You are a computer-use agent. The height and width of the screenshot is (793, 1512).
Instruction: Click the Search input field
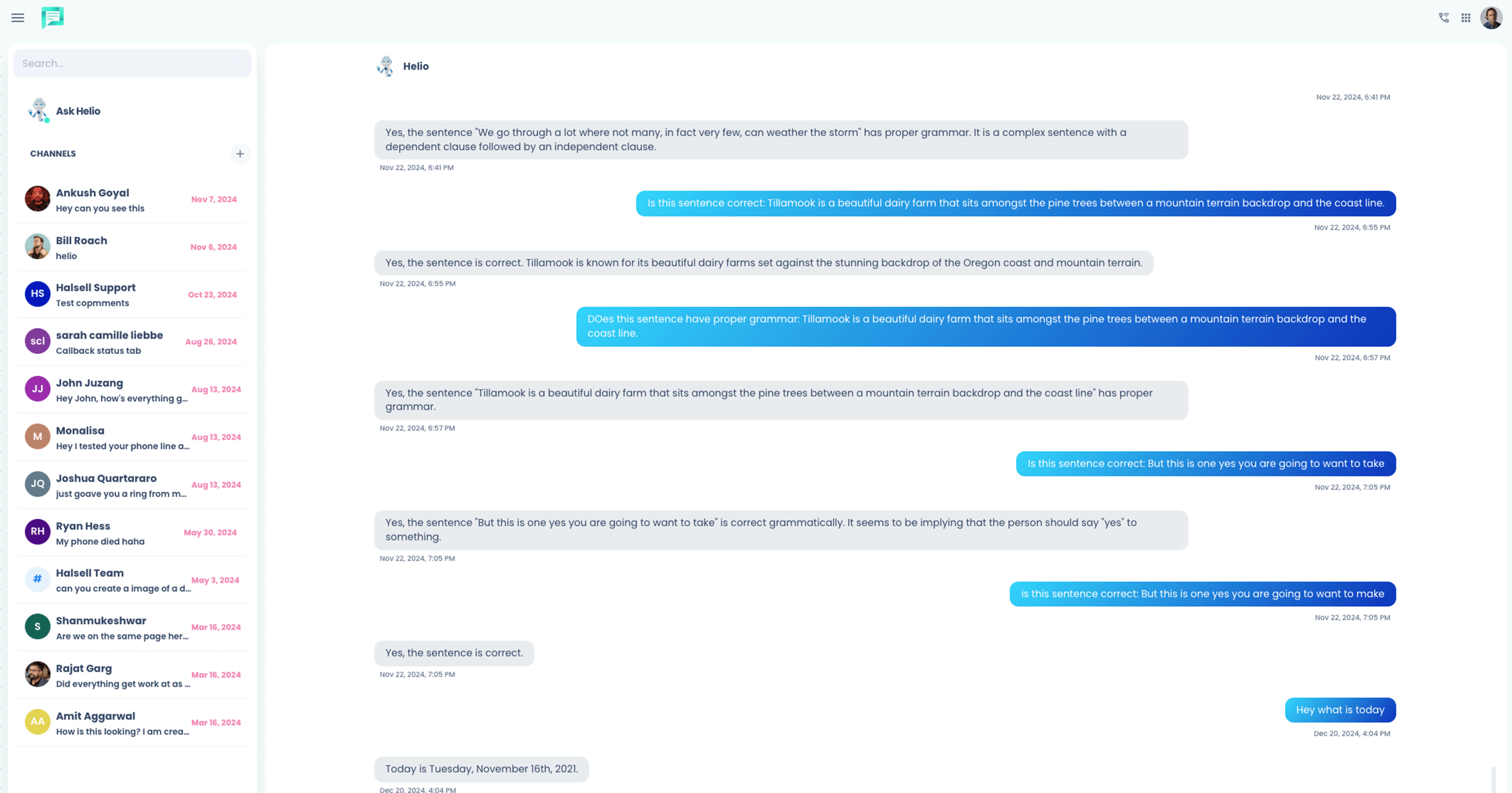coord(132,63)
